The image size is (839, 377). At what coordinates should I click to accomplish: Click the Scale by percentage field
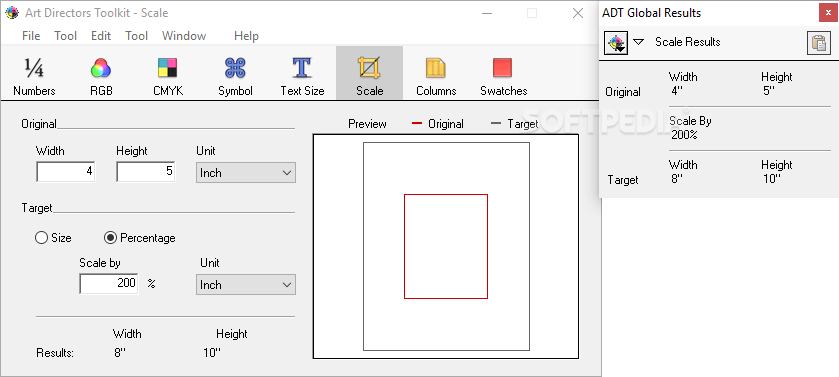click(x=109, y=283)
